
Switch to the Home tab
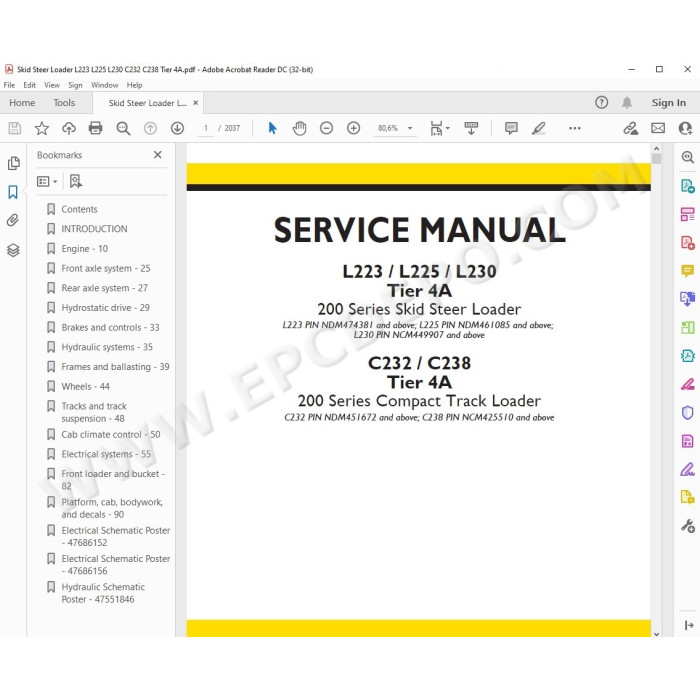(x=22, y=103)
